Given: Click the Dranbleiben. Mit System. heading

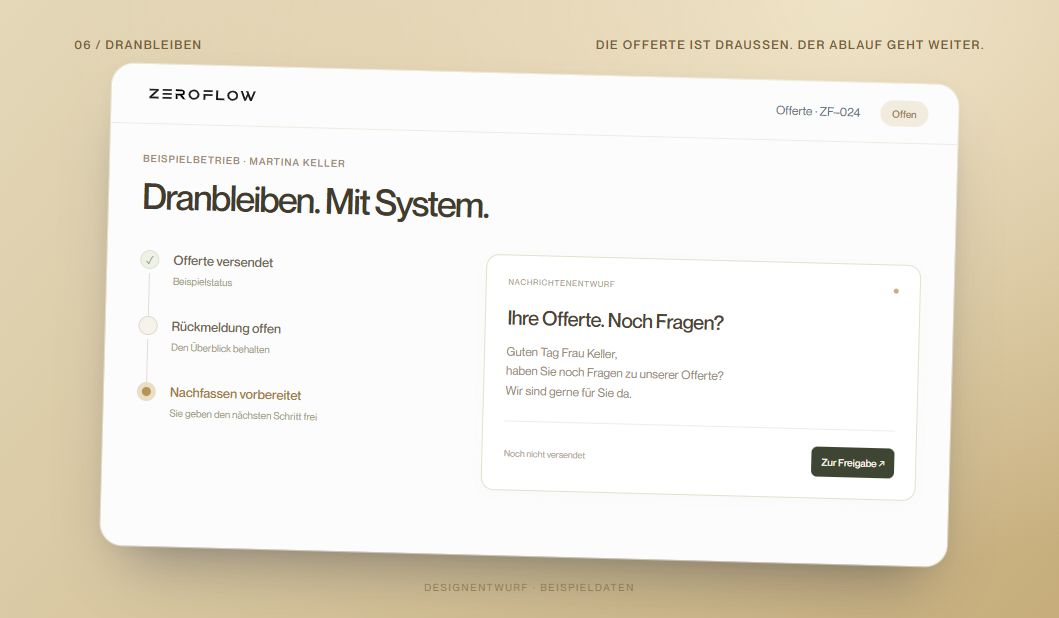Looking at the screenshot, I should [315, 201].
